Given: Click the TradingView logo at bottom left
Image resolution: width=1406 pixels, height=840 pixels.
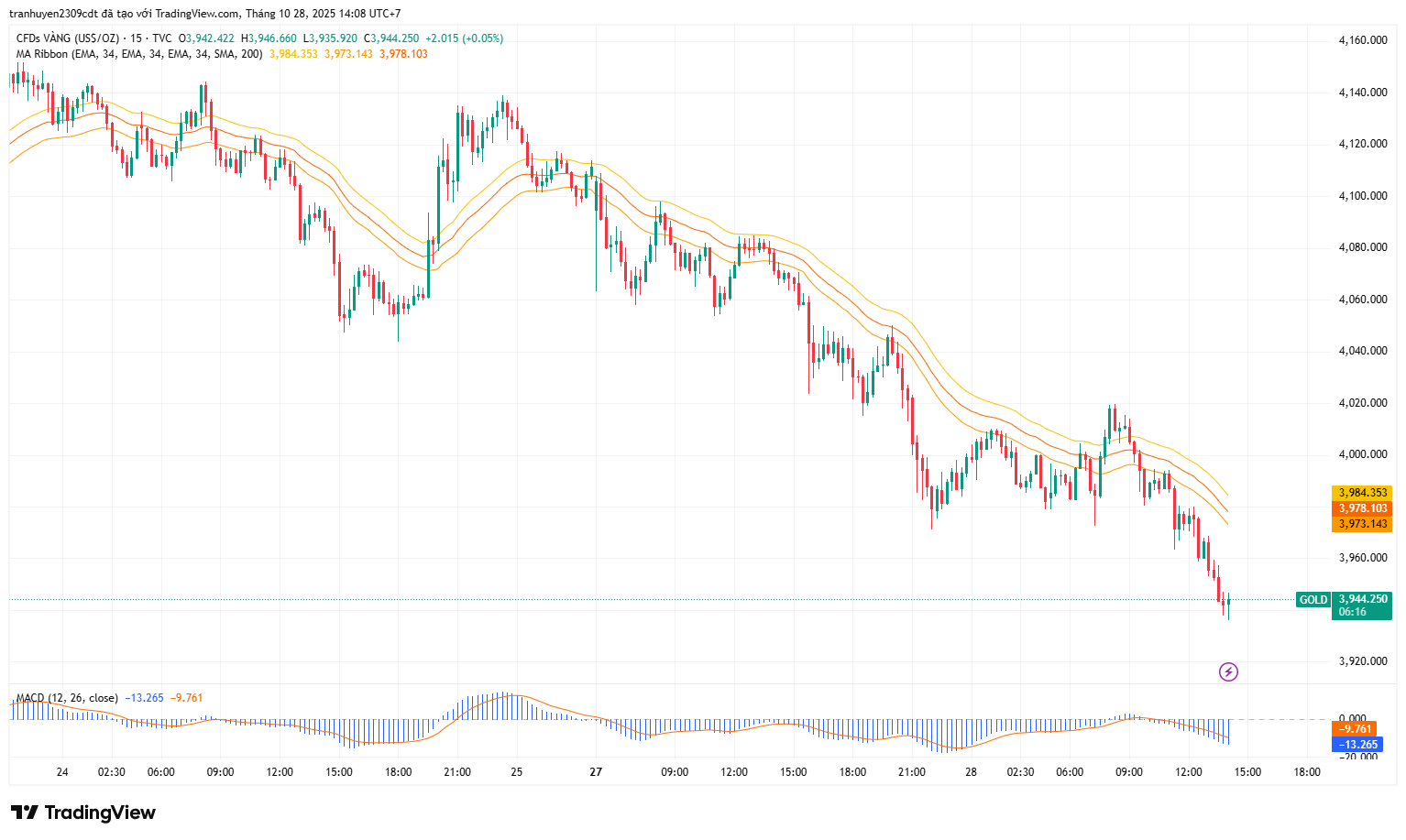Looking at the screenshot, I should [83, 813].
